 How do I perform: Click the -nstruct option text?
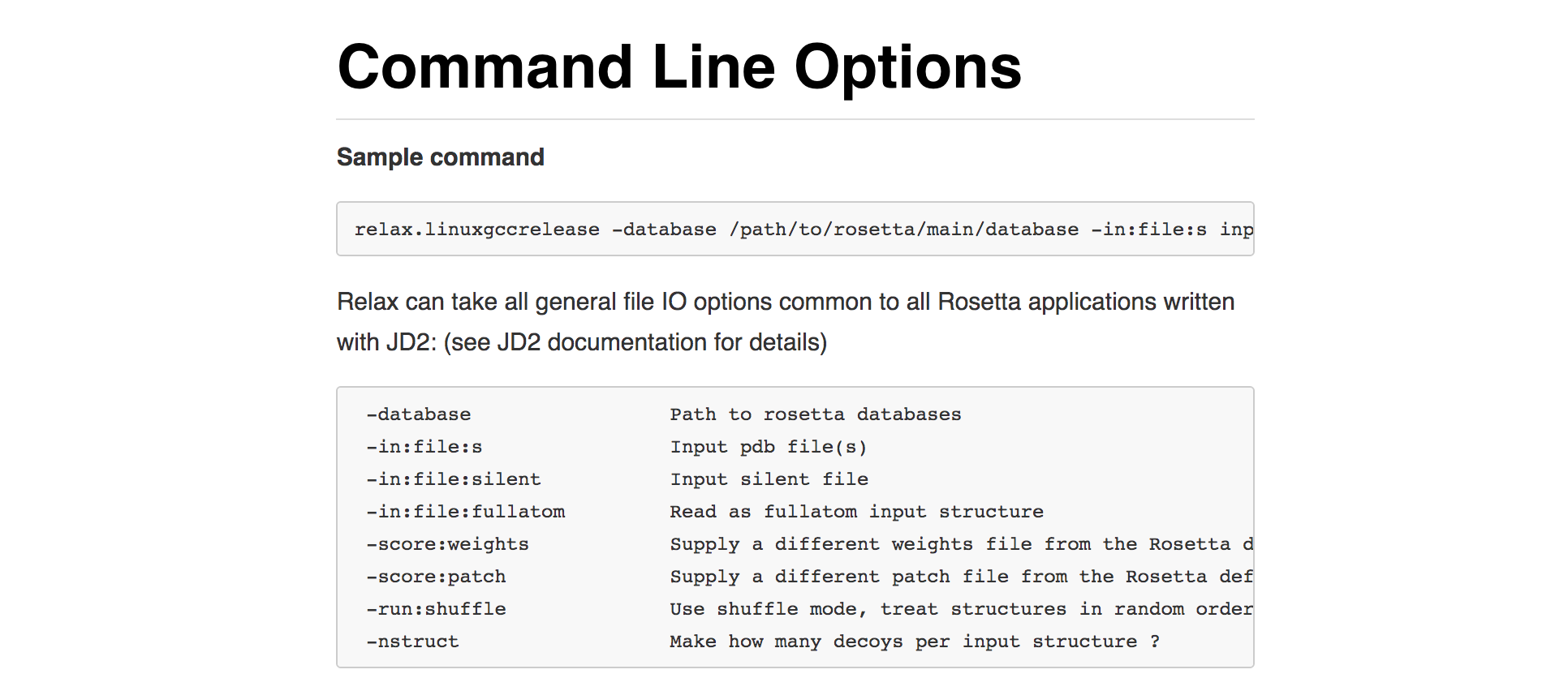pos(412,642)
